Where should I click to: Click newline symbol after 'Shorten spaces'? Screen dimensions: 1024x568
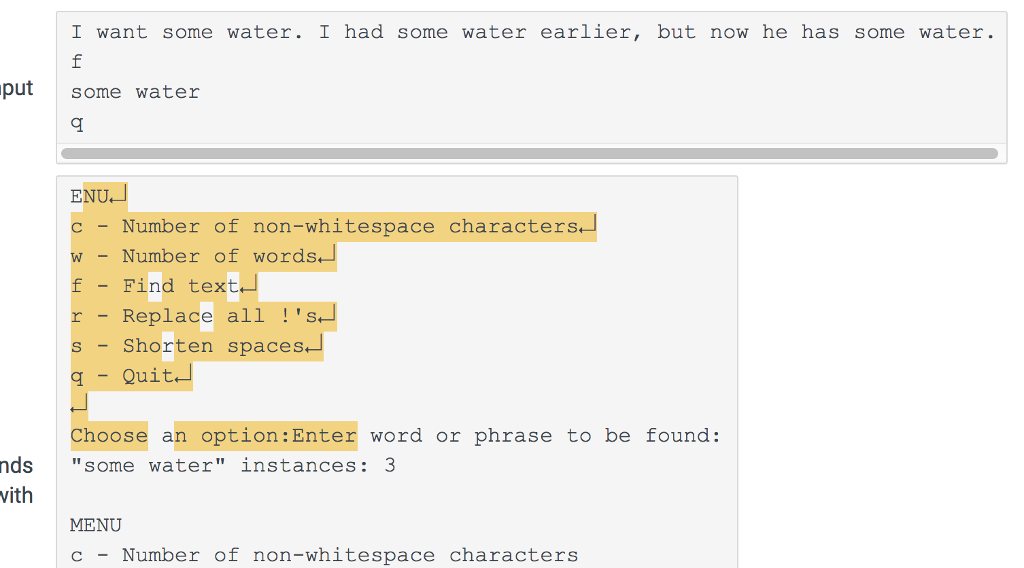(314, 346)
